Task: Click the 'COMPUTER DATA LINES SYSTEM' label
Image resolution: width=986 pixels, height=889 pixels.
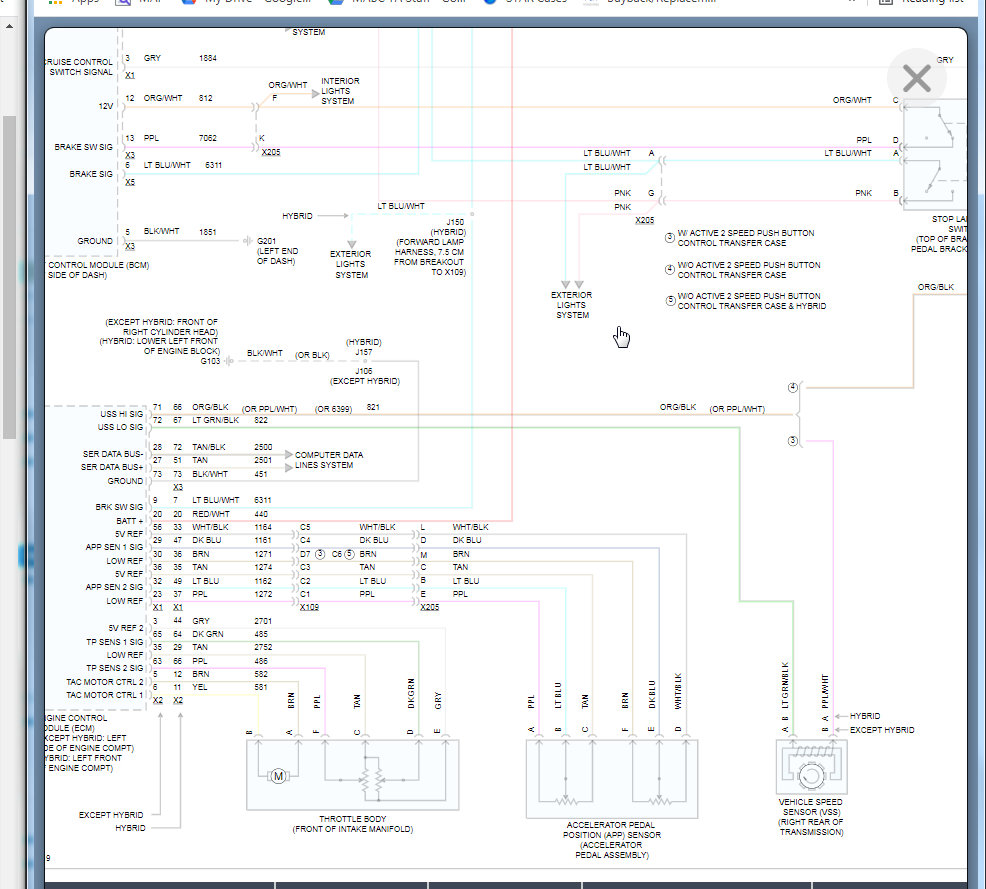Action: 328,460
